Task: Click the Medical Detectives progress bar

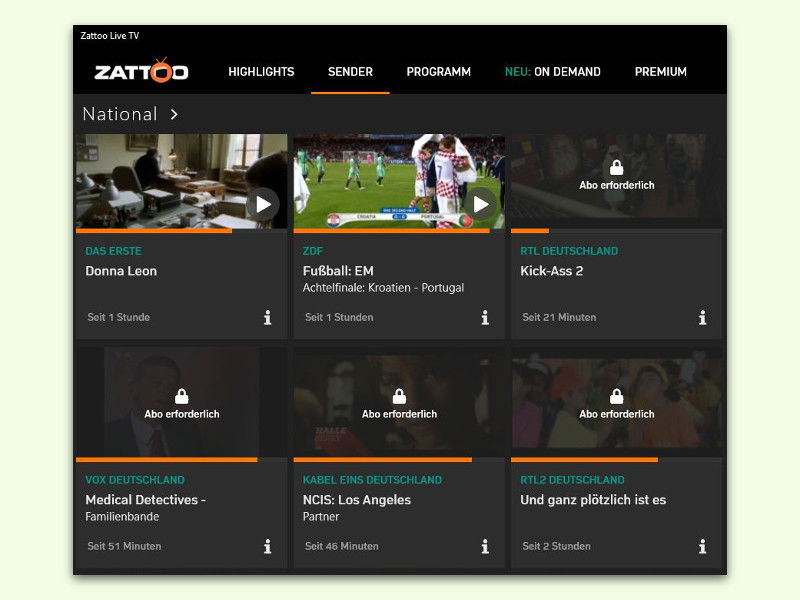Action: [x=182, y=460]
